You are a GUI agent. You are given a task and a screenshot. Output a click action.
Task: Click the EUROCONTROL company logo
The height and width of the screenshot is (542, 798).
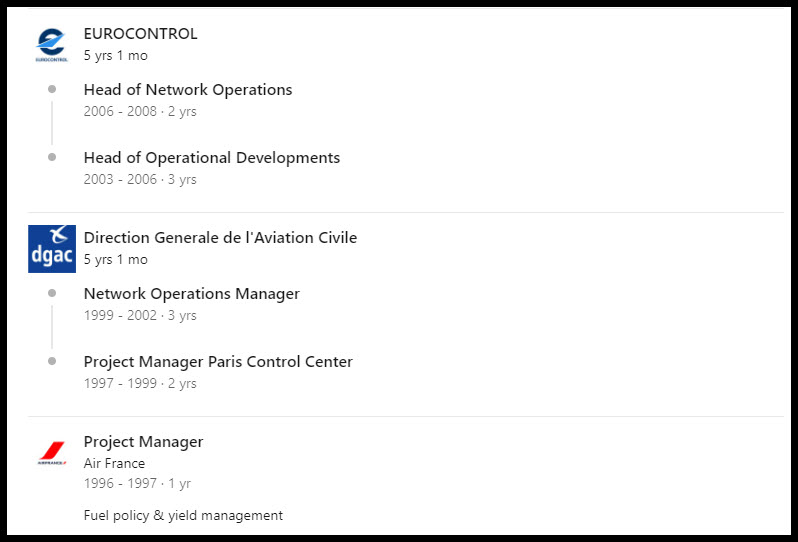[x=51, y=45]
